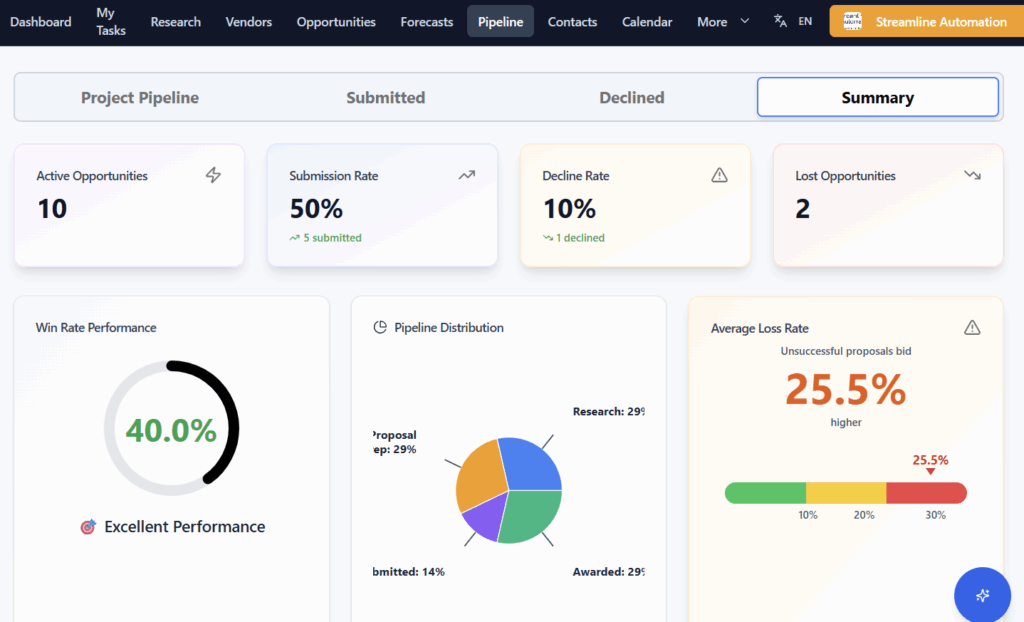
Task: Switch to the Project Pipeline tab
Action: click(140, 97)
